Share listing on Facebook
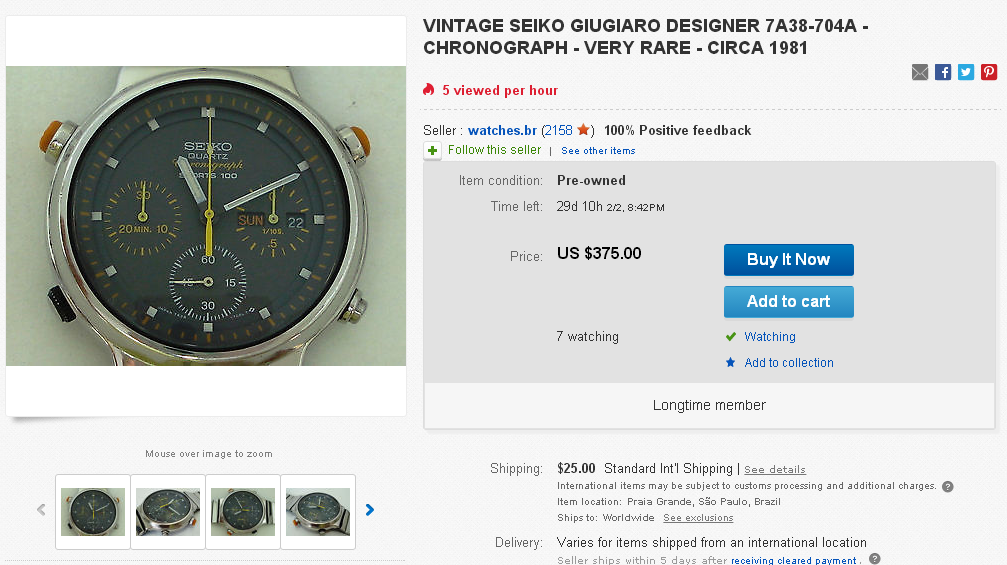This screenshot has width=1007, height=565. pos(943,72)
